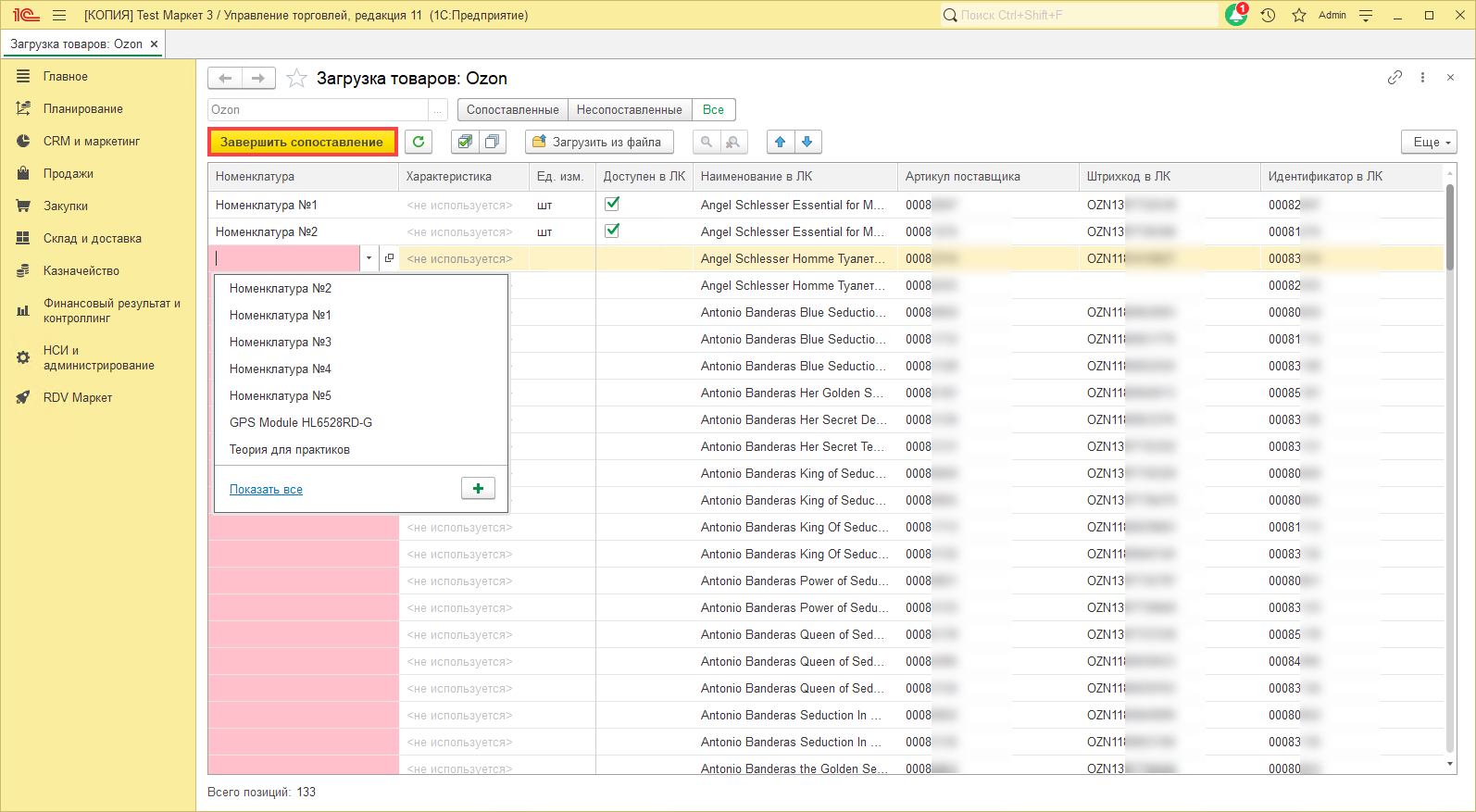The height and width of the screenshot is (812, 1476).
Task: Toggle 'Доступен в ЛК' checkbox for Номенклатура №2
Action: [612, 231]
